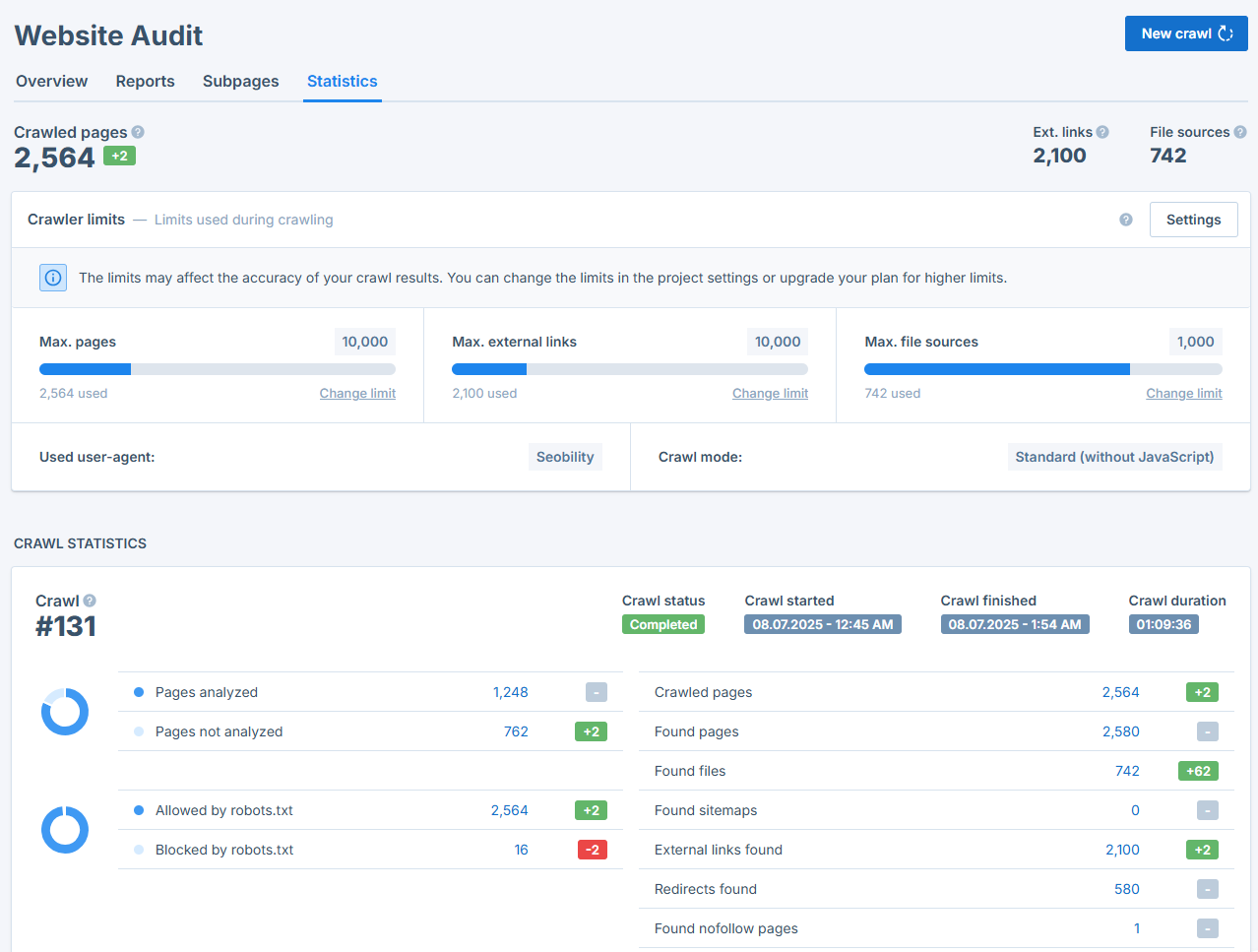Switch to the Reports tab
The width and height of the screenshot is (1258, 952).
coord(145,82)
